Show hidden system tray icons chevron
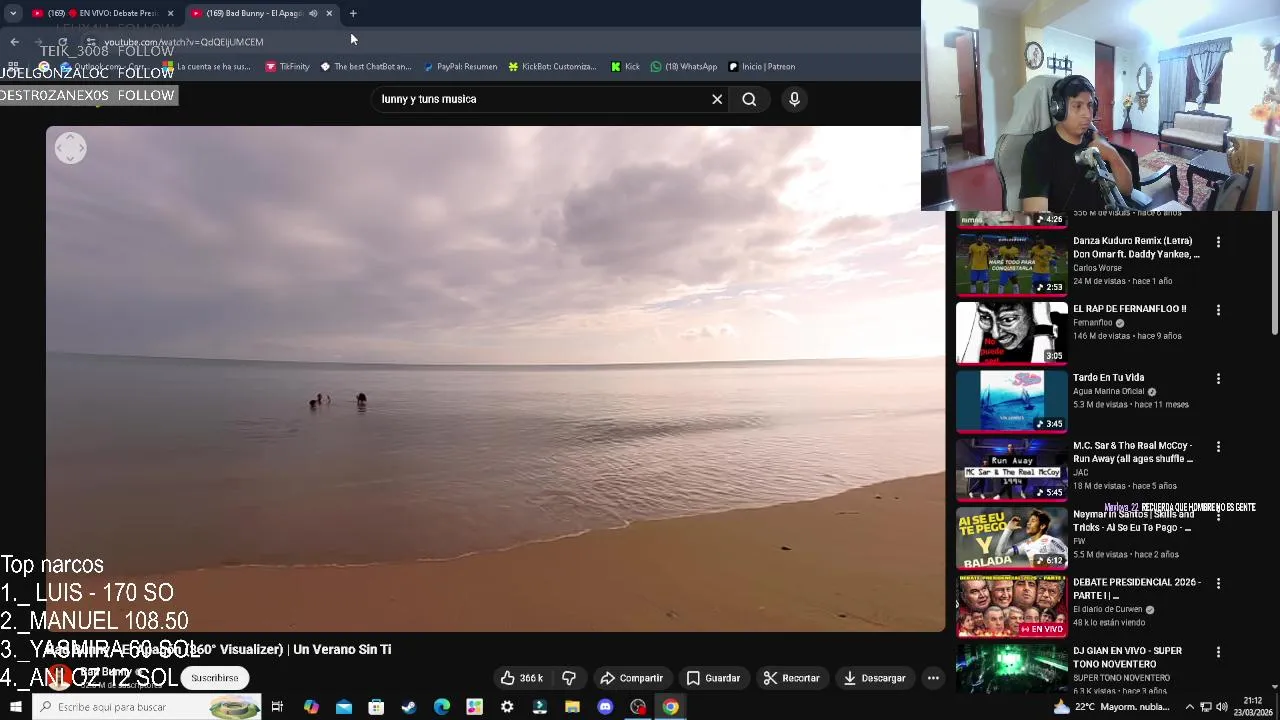 [x=1190, y=707]
